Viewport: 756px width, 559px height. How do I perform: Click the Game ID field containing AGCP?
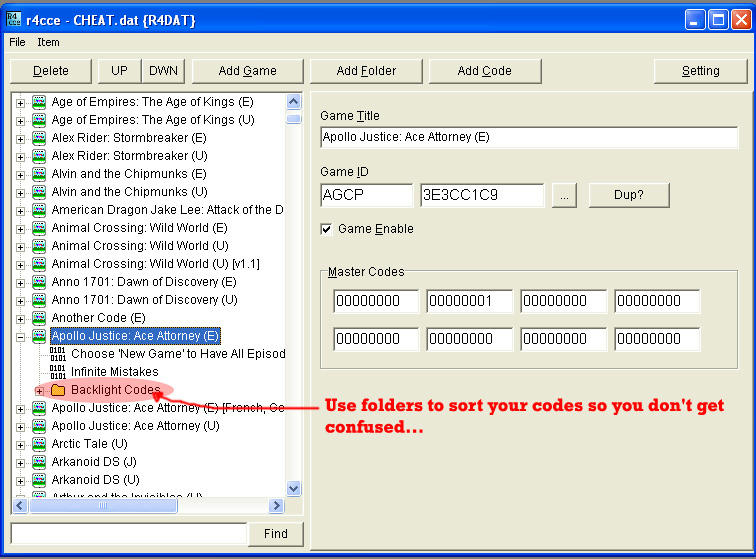pyautogui.click(x=366, y=195)
